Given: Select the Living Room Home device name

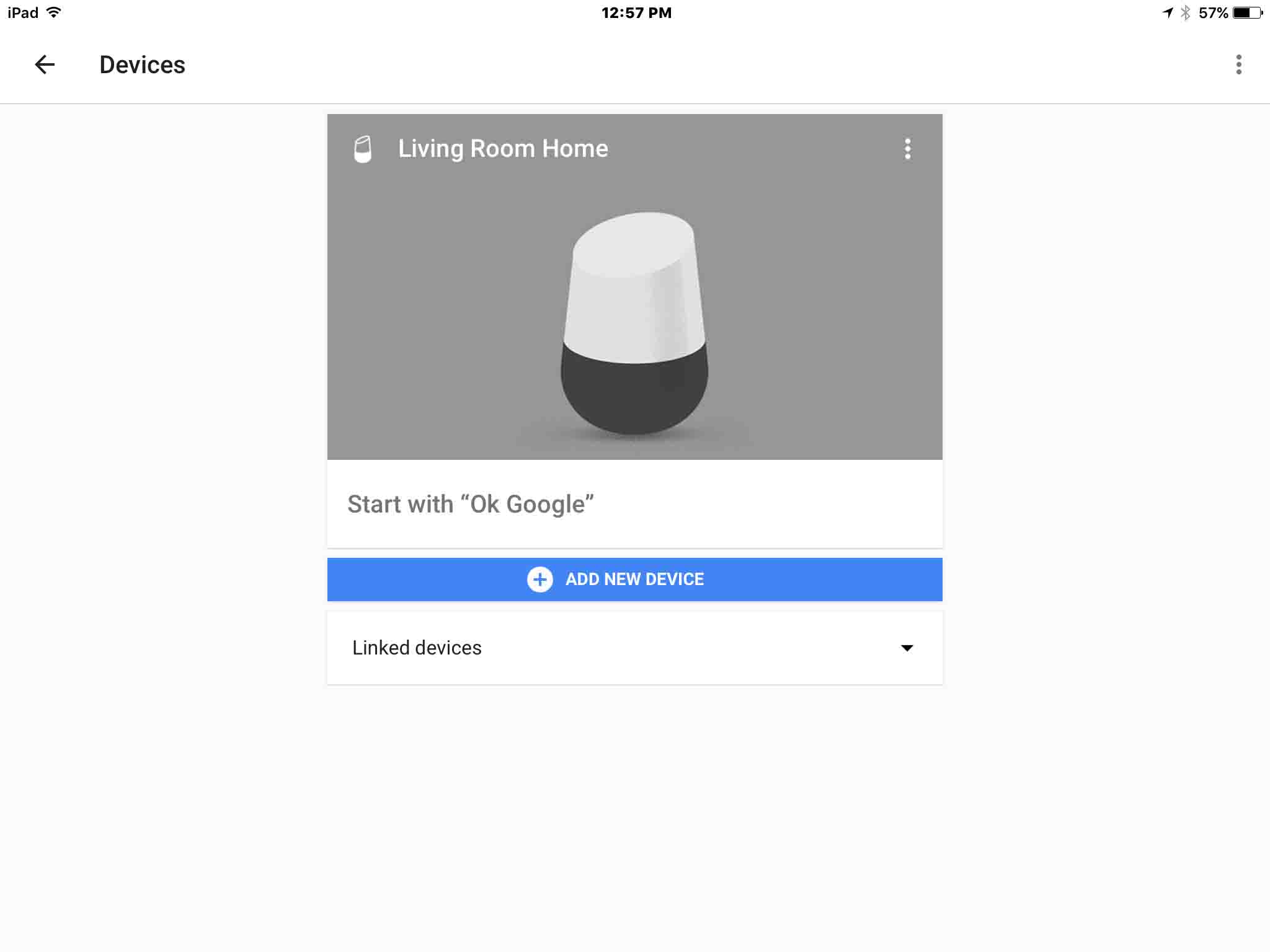Looking at the screenshot, I should click(x=502, y=148).
